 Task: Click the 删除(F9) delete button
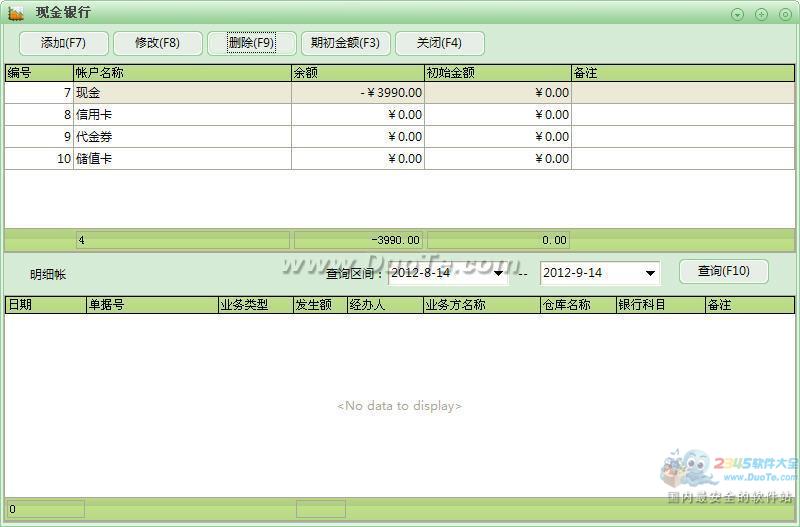pyautogui.click(x=251, y=43)
